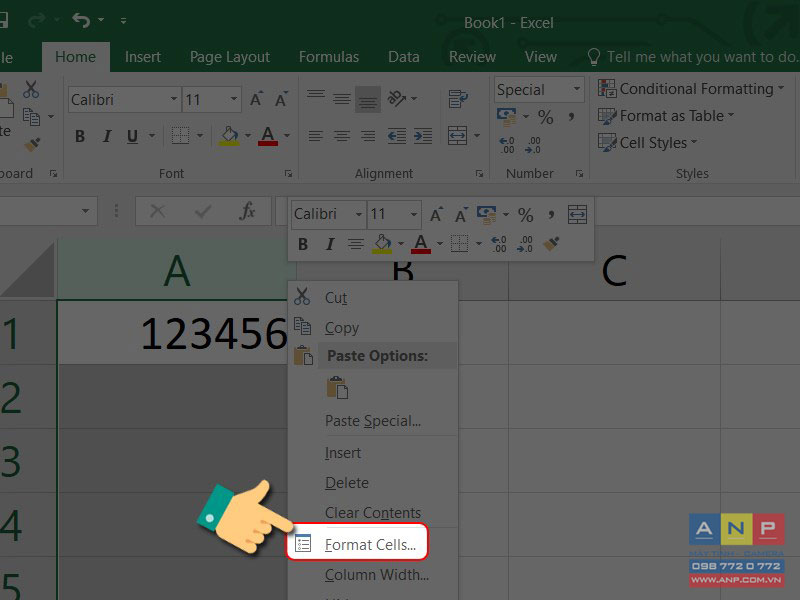800x600 pixels.
Task: Click the ribbon Cut scissors icon
Action: tap(31, 89)
